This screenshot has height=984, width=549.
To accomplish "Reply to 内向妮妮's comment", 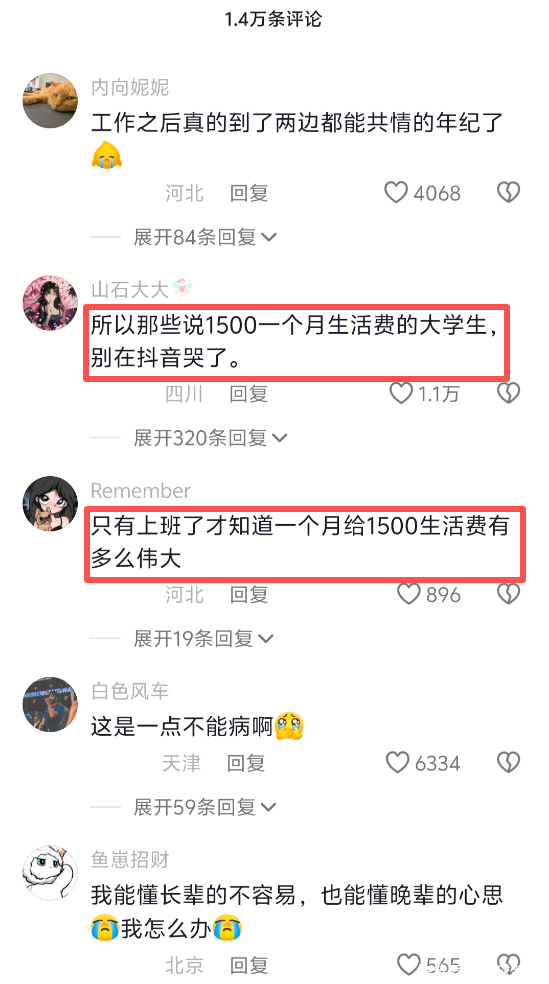I will click(249, 193).
